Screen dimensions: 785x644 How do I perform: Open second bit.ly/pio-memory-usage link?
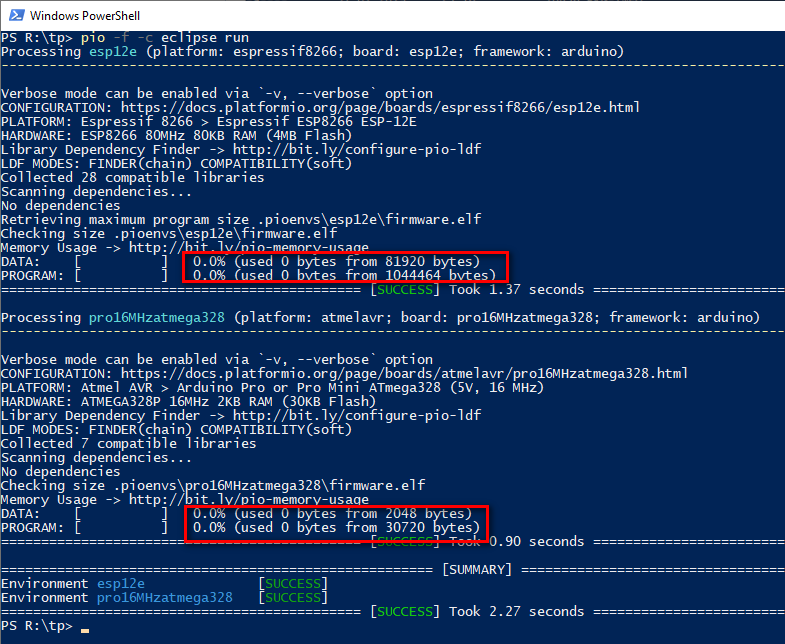coord(248,500)
